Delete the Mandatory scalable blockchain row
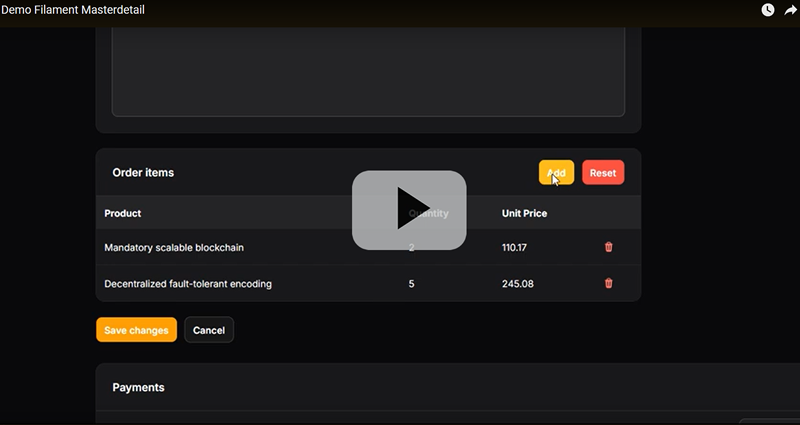 click(x=608, y=247)
